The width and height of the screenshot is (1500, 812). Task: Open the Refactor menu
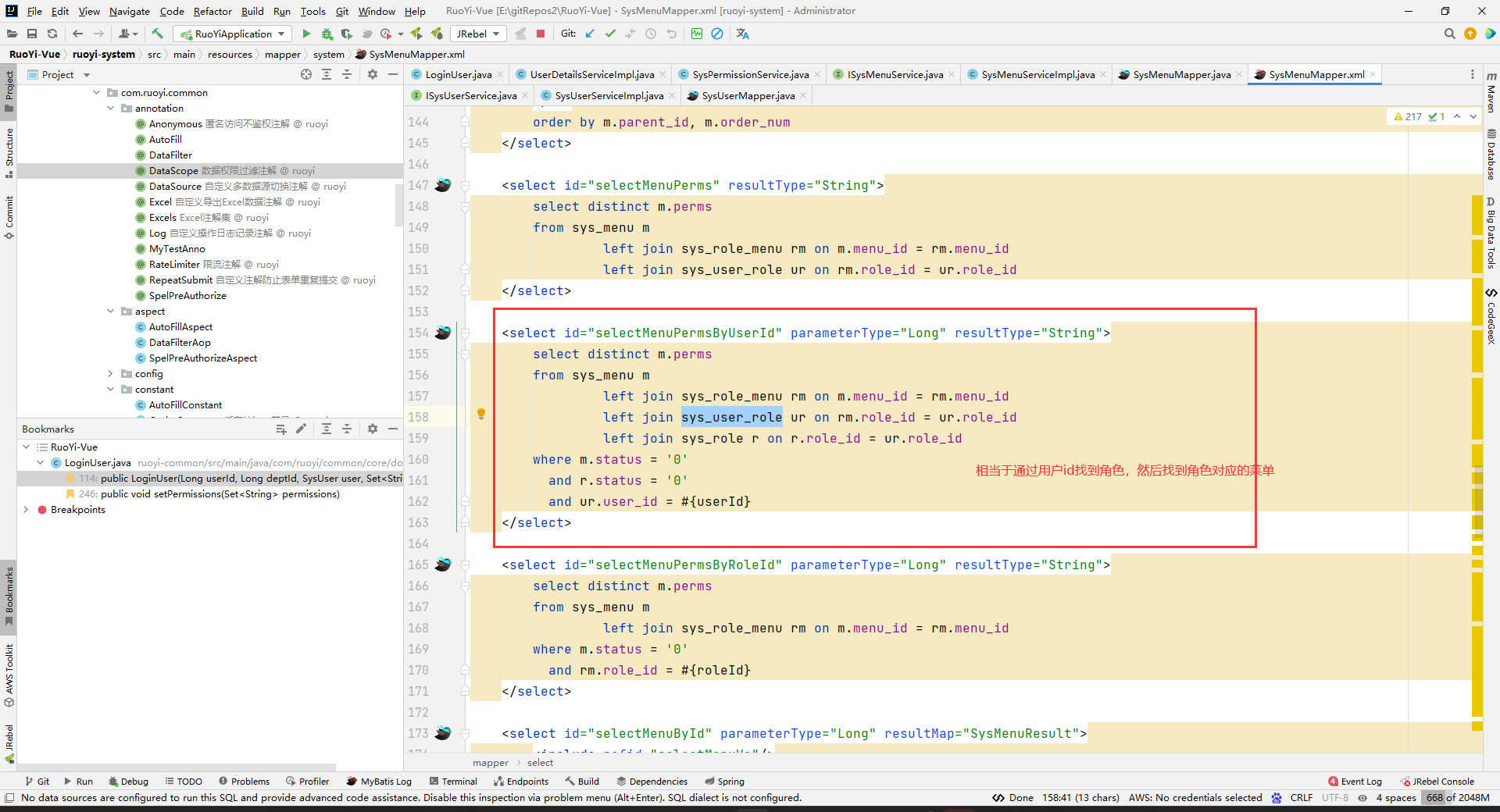(212, 11)
